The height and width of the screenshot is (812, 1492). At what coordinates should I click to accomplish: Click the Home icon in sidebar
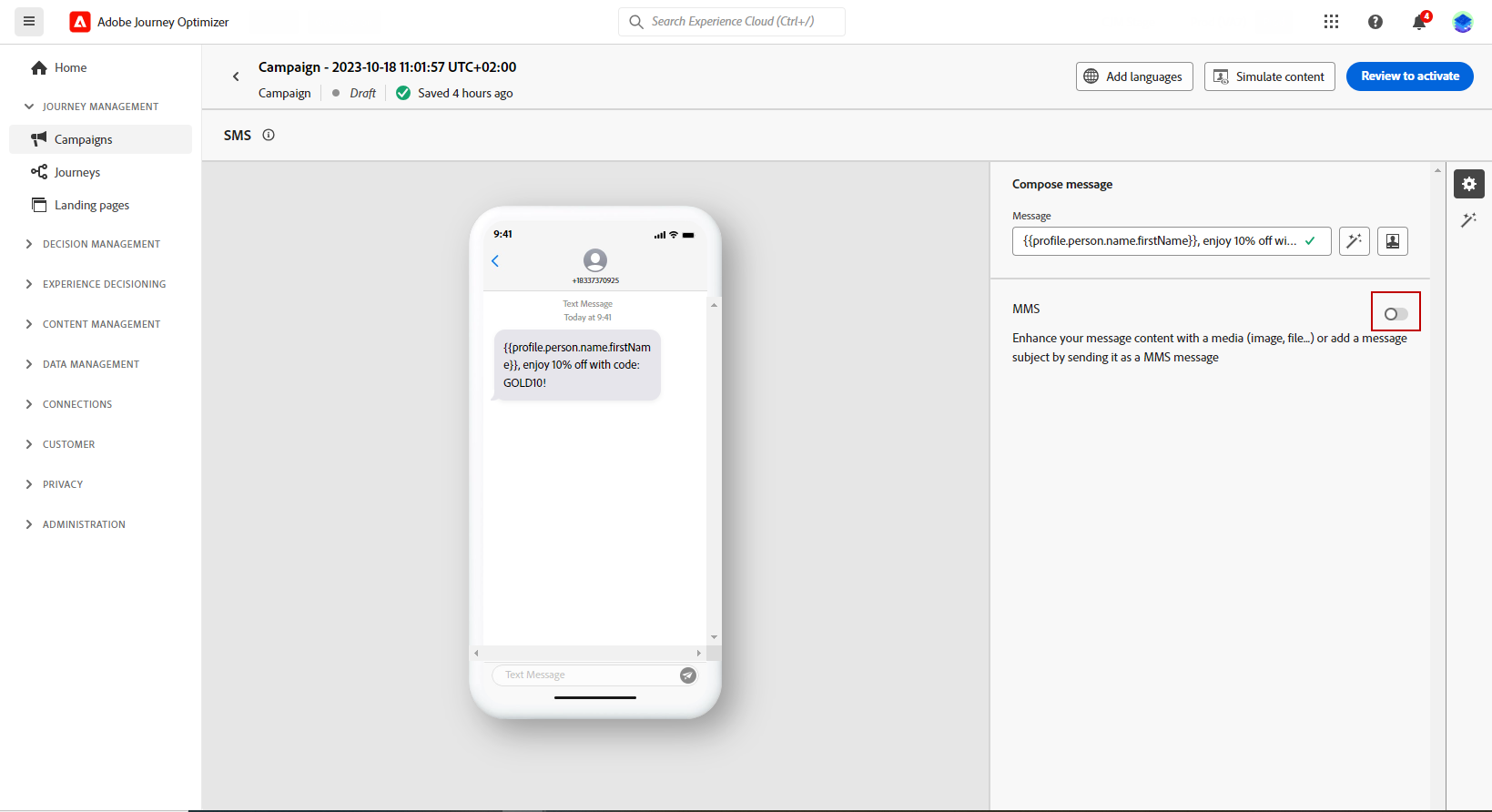click(x=39, y=67)
